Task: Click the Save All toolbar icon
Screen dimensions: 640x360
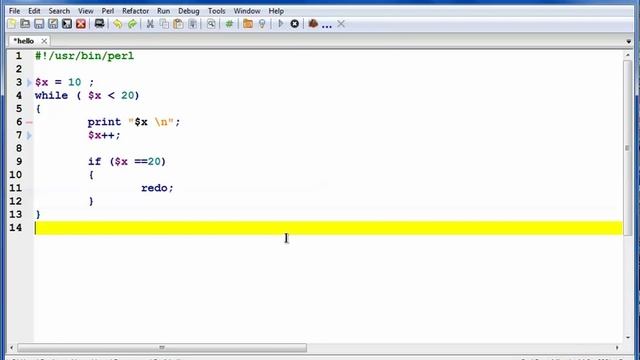Action: 67,24
